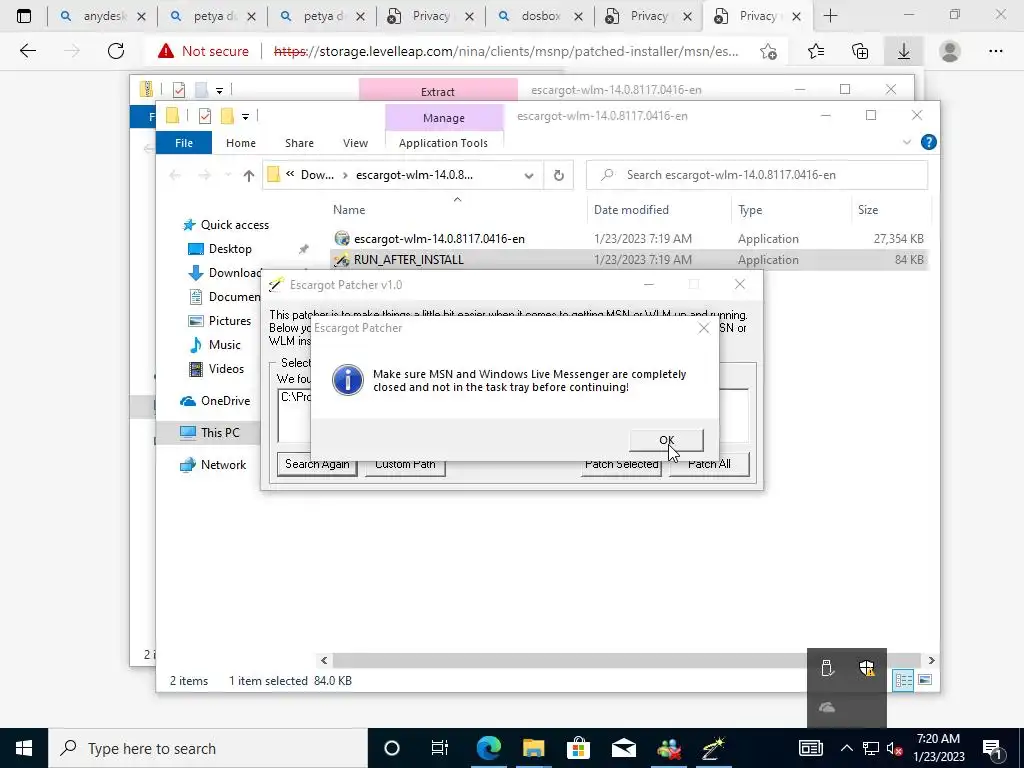Image resolution: width=1024 pixels, height=768 pixels.
Task: Click the Not secure warning indicator
Action: click(203, 51)
